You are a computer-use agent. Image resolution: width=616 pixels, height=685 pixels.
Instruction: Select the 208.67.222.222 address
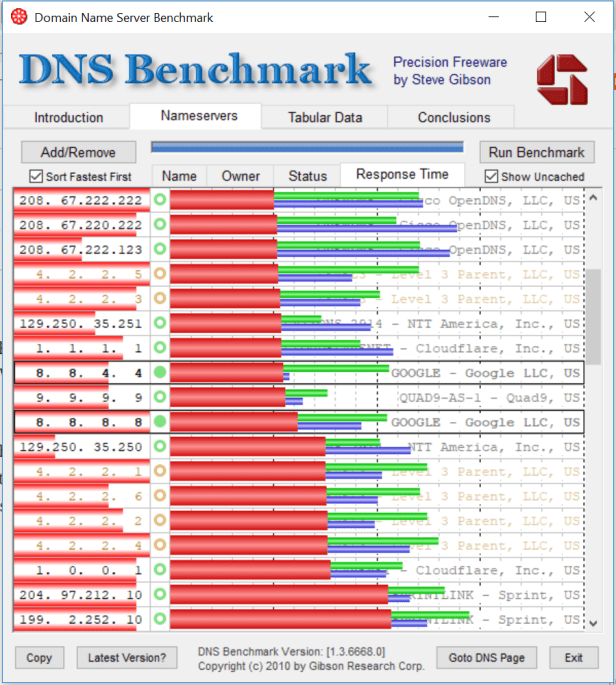(x=81, y=200)
